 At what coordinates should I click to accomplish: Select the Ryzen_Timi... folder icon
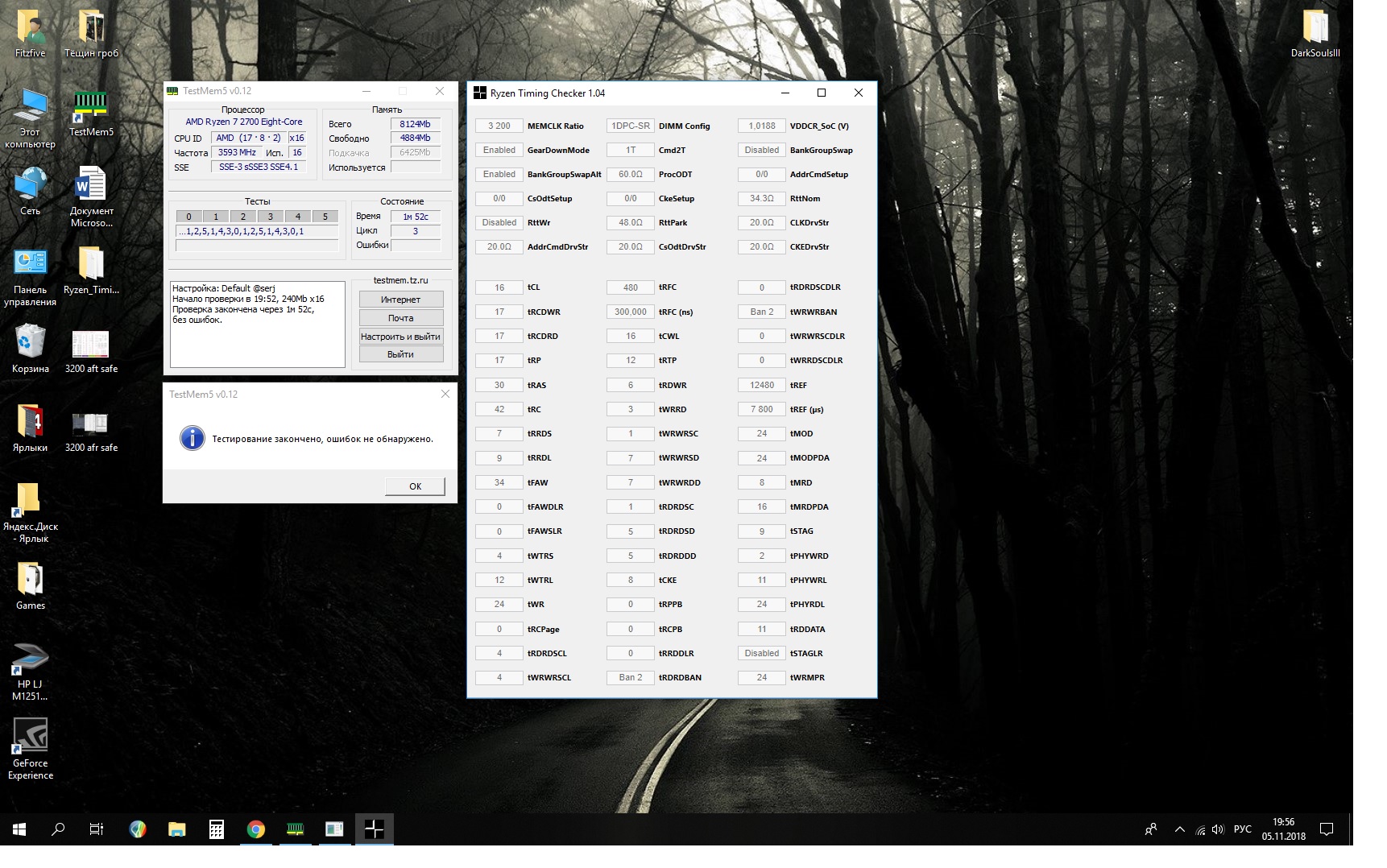[x=91, y=271]
